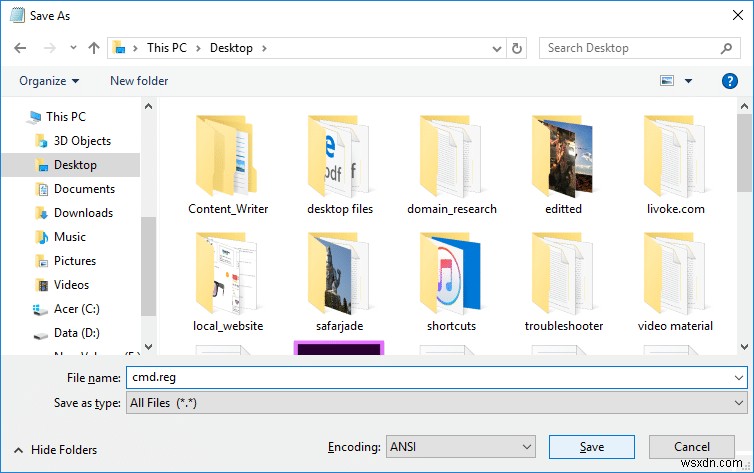Click the file list scroll up arrow

[744, 106]
